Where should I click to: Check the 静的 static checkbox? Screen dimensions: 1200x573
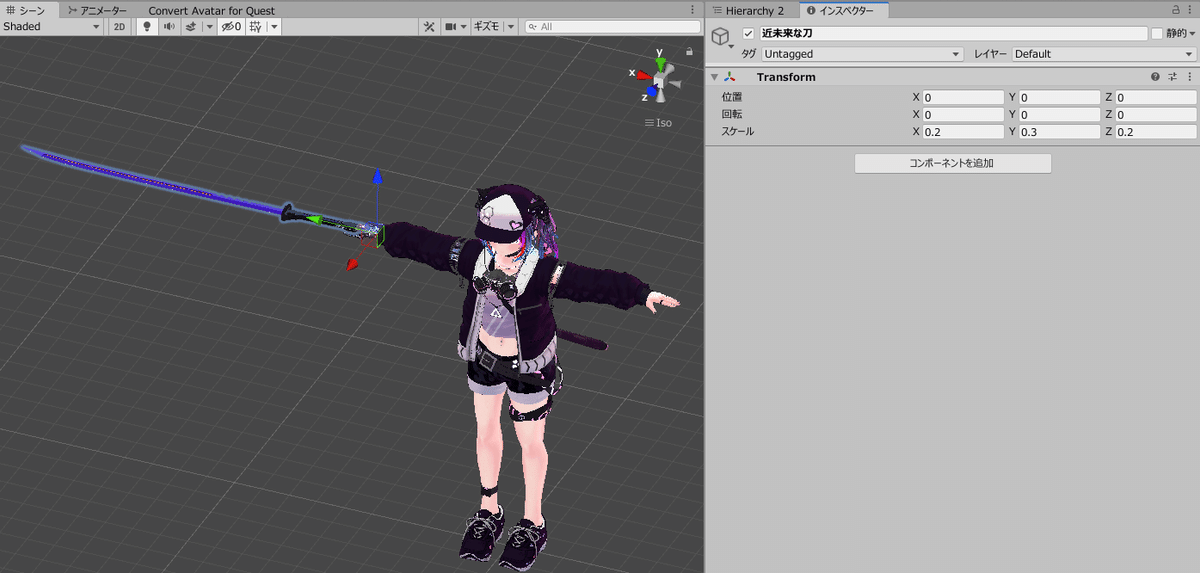click(1157, 33)
